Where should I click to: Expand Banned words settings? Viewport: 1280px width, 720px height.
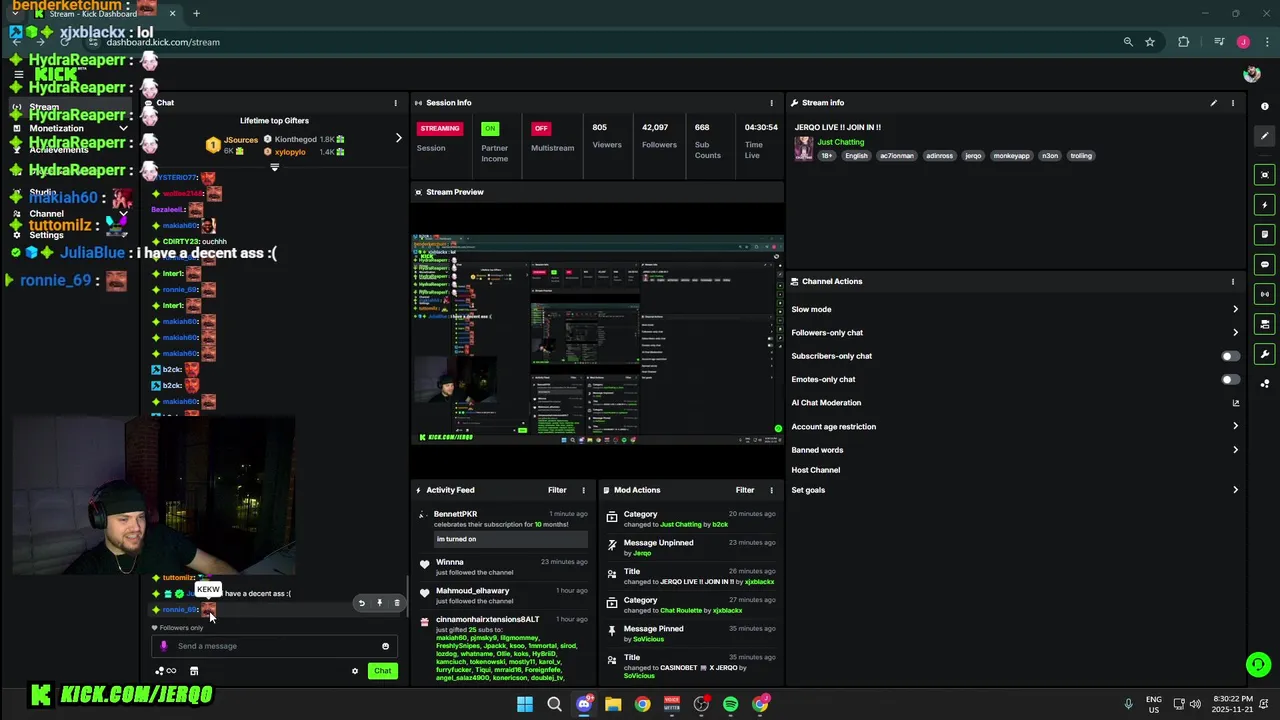pos(1235,450)
